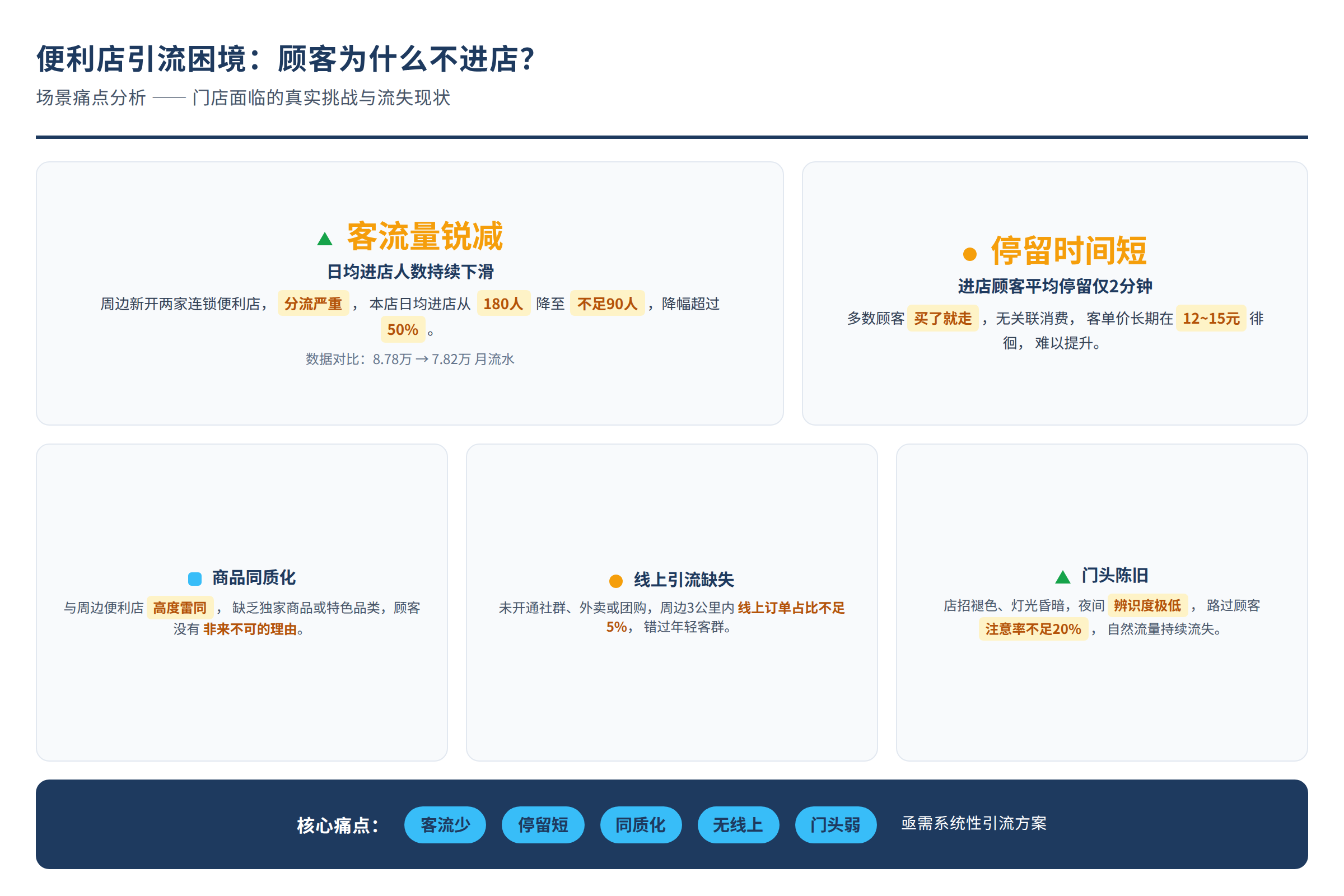This screenshot has width=1344, height=896.
Task: Click blue square icon beside 商品同质化
Action: pos(195,579)
